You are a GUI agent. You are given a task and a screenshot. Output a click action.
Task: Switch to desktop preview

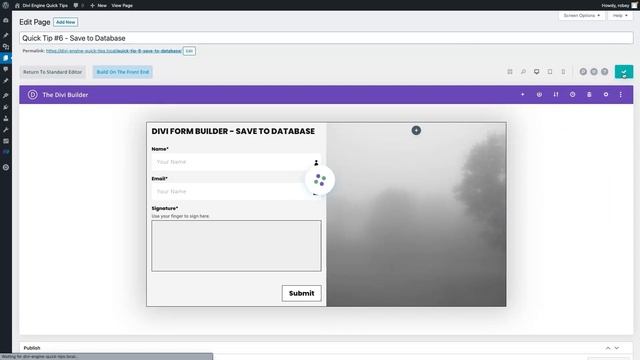tap(537, 72)
